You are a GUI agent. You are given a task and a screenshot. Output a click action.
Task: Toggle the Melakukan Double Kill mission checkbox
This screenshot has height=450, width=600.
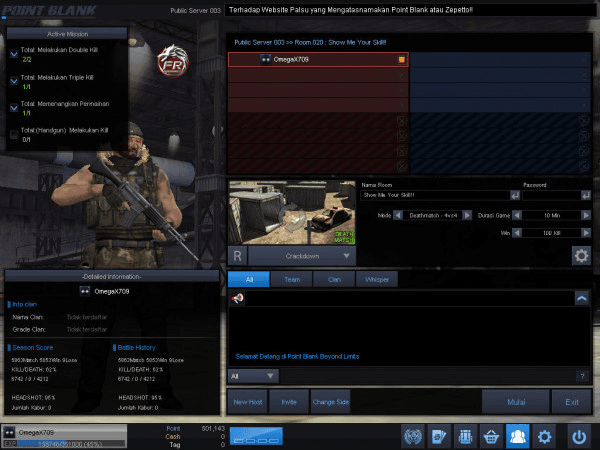tap(14, 54)
